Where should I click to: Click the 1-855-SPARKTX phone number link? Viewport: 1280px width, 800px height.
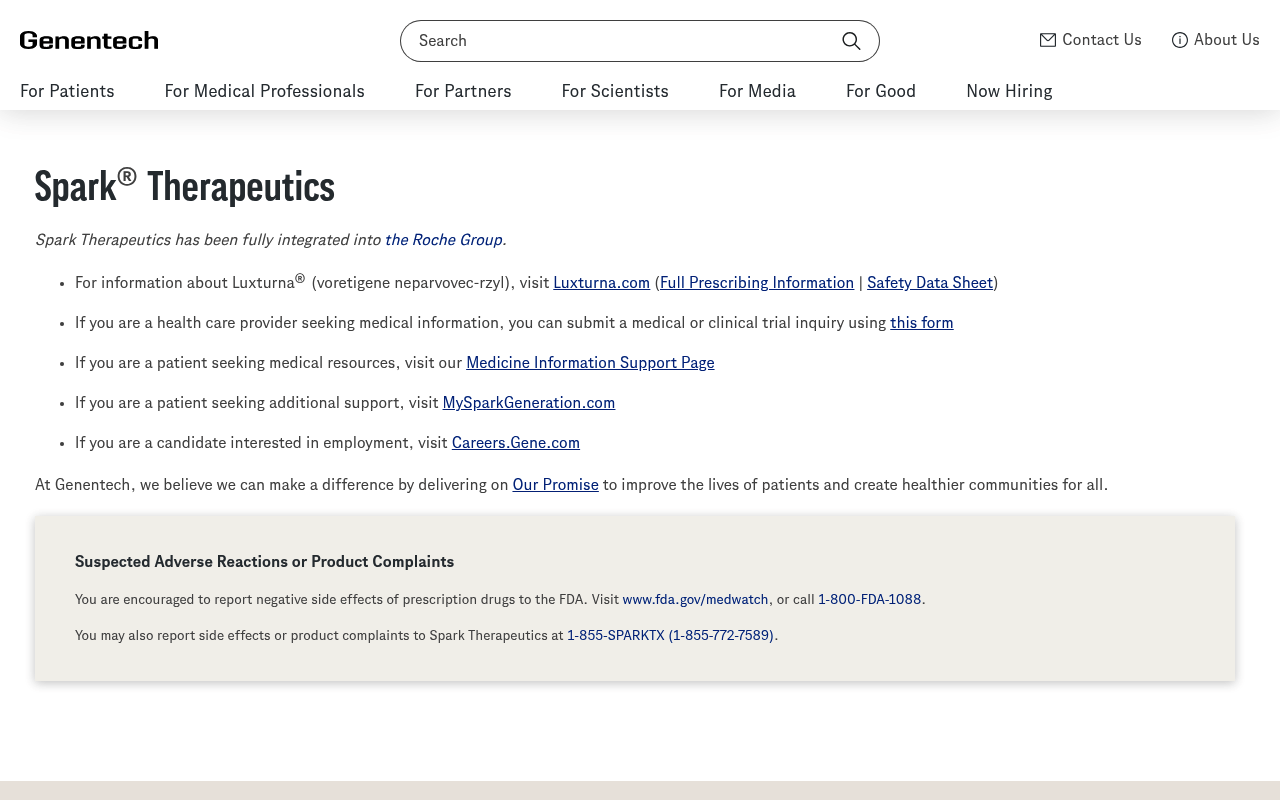point(670,636)
